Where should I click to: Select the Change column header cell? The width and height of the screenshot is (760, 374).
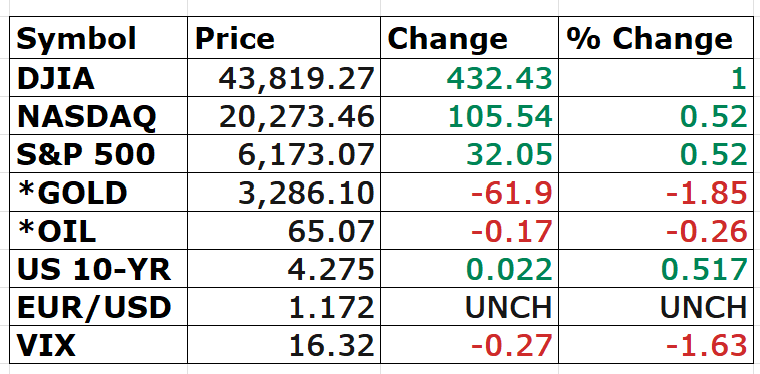470,37
